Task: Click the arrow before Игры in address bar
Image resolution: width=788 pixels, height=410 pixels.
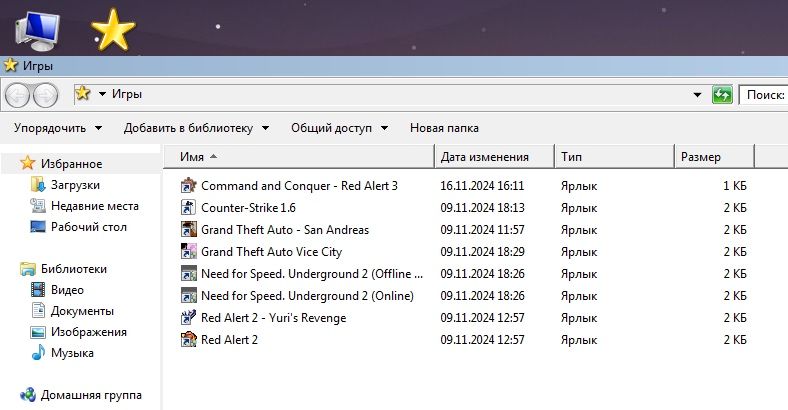Action: coord(102,94)
